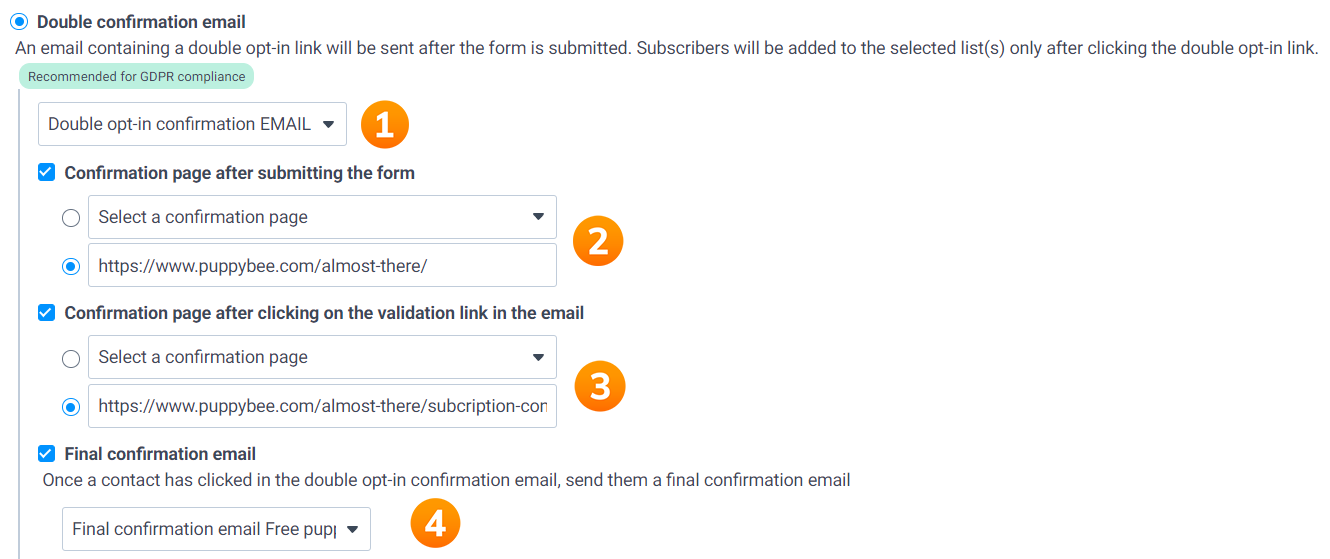Click the Final confirmation email label
Viewport: 1330px width, 559px height.
[x=160, y=454]
